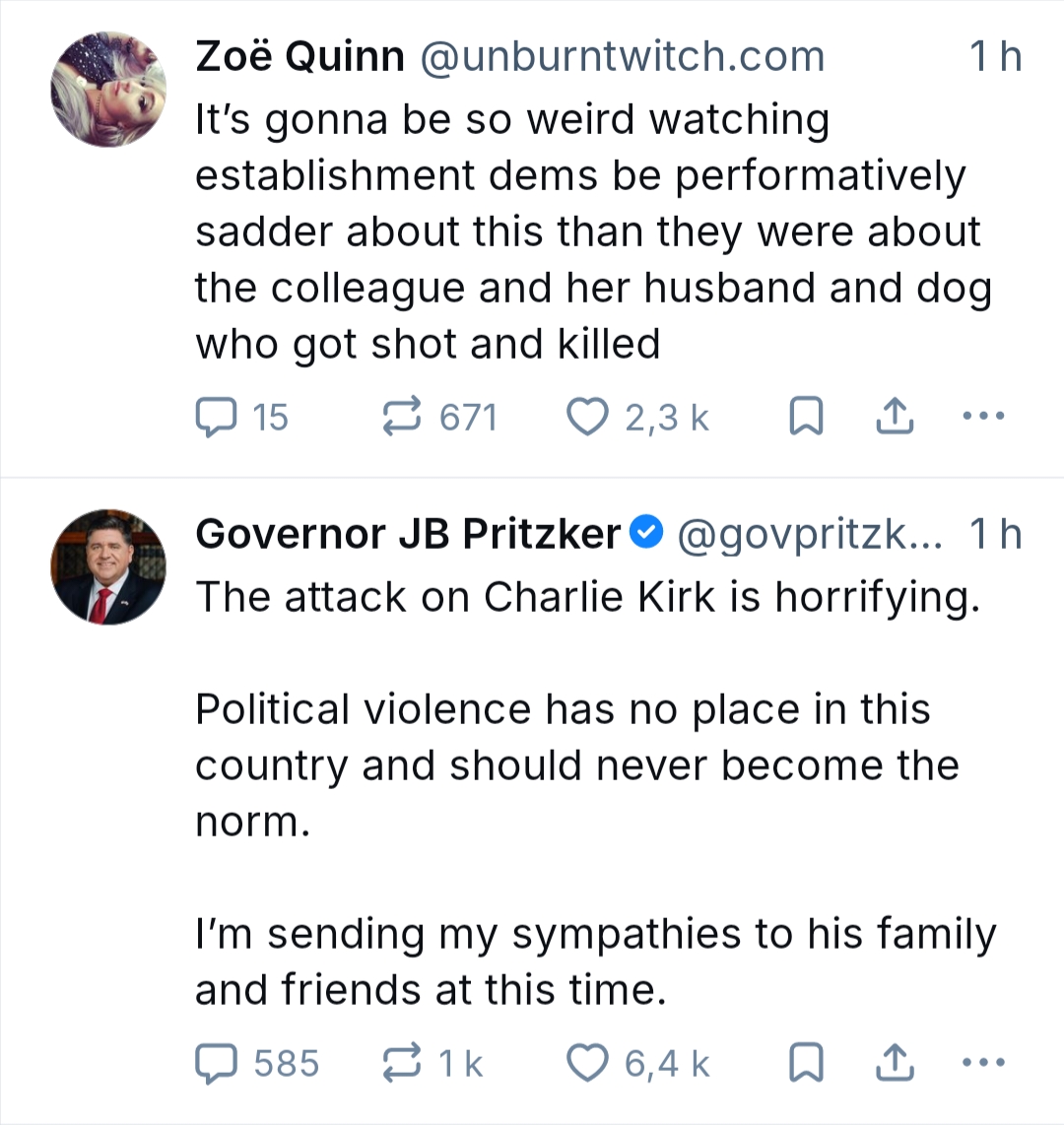This screenshot has width=1064, height=1125.
Task: Repost Governor JB Pritzker's post
Action: tap(402, 1064)
